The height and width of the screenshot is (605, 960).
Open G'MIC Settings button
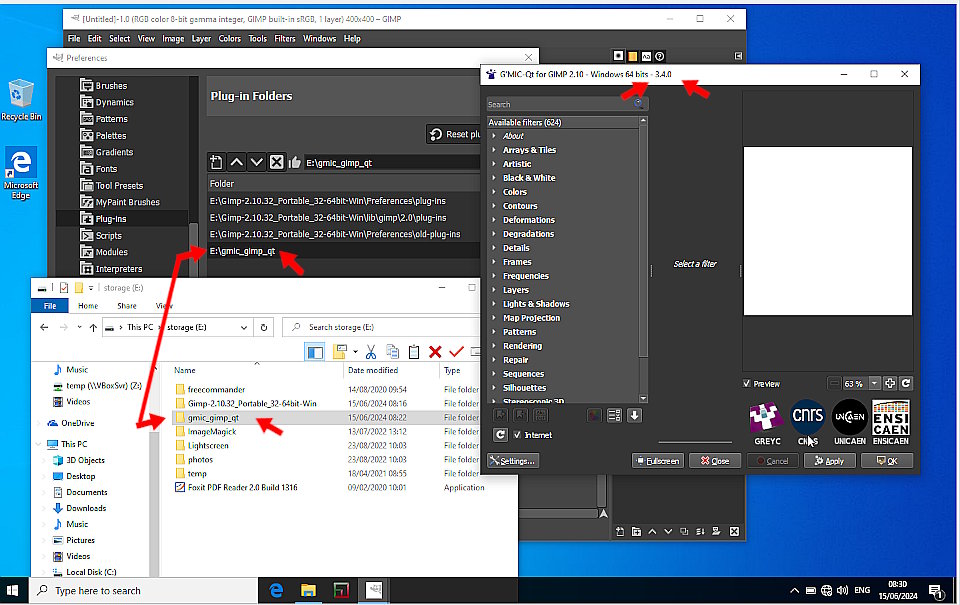(512, 461)
